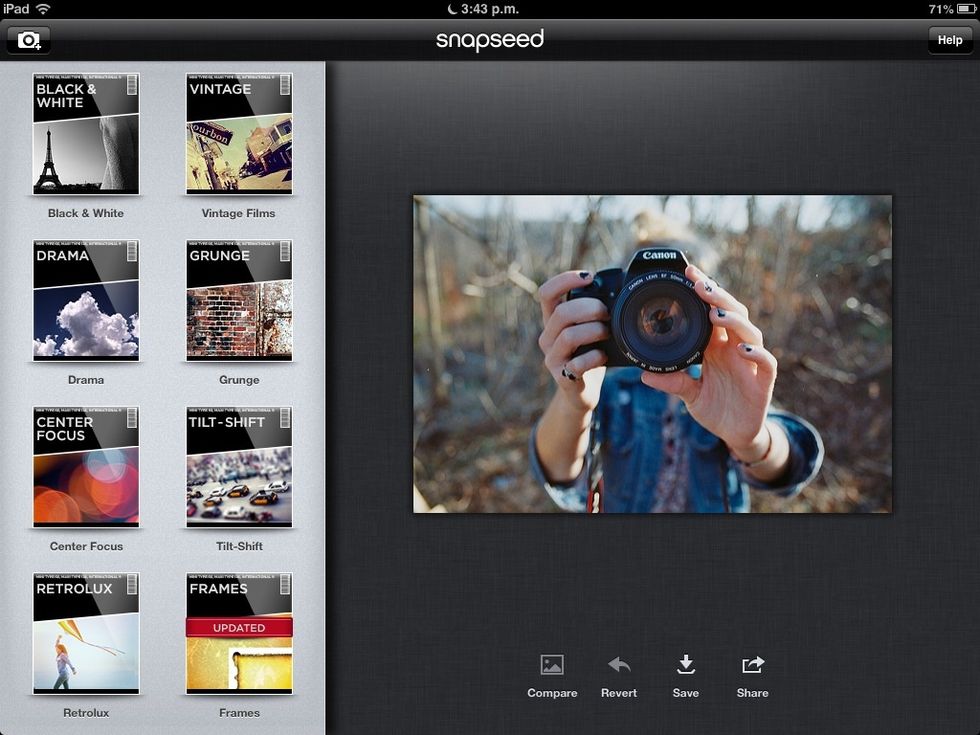The image size is (980, 735).
Task: Click the "Black & White" caption text
Action: coord(86,213)
